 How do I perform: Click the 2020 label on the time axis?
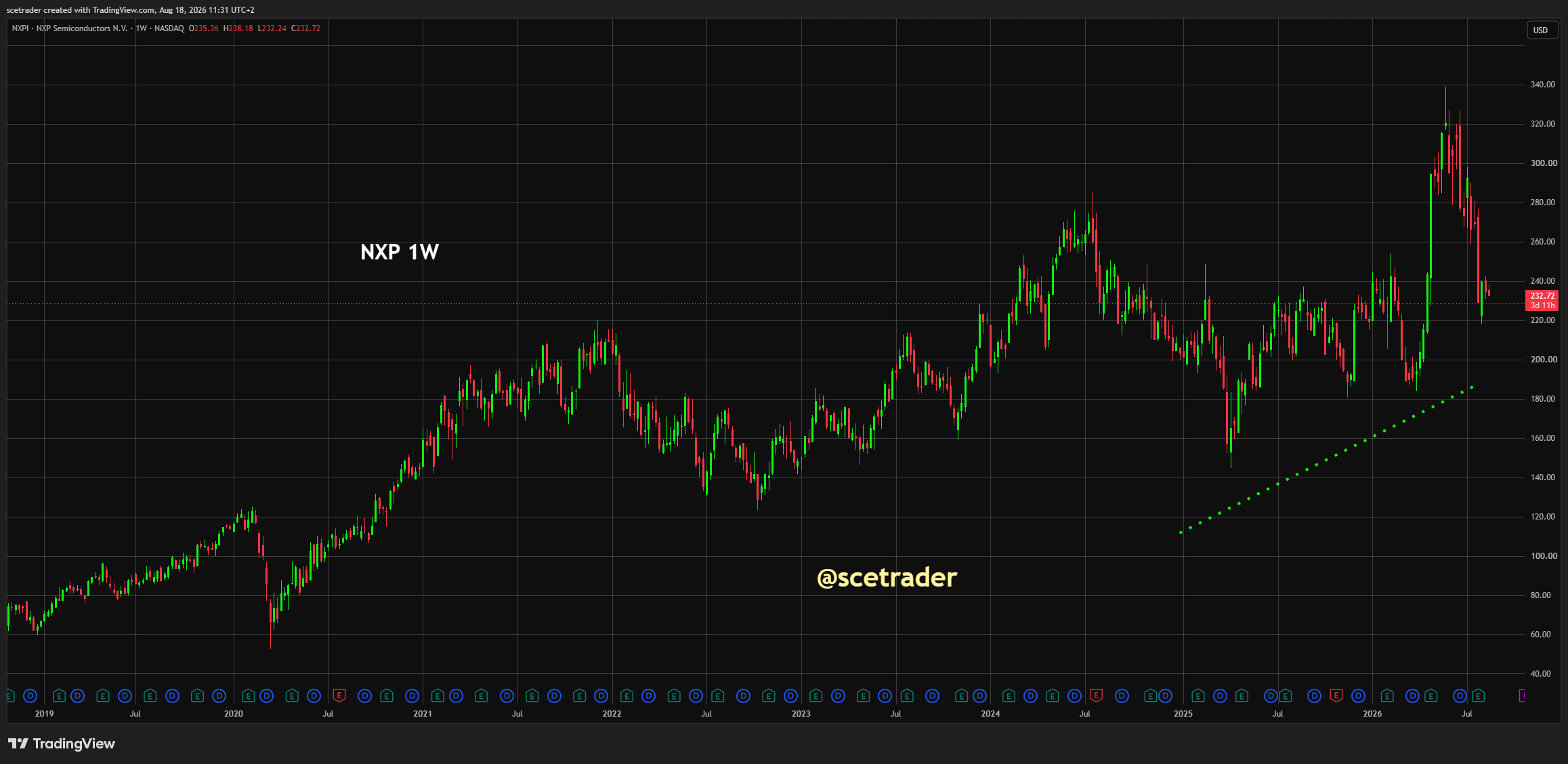tap(234, 714)
